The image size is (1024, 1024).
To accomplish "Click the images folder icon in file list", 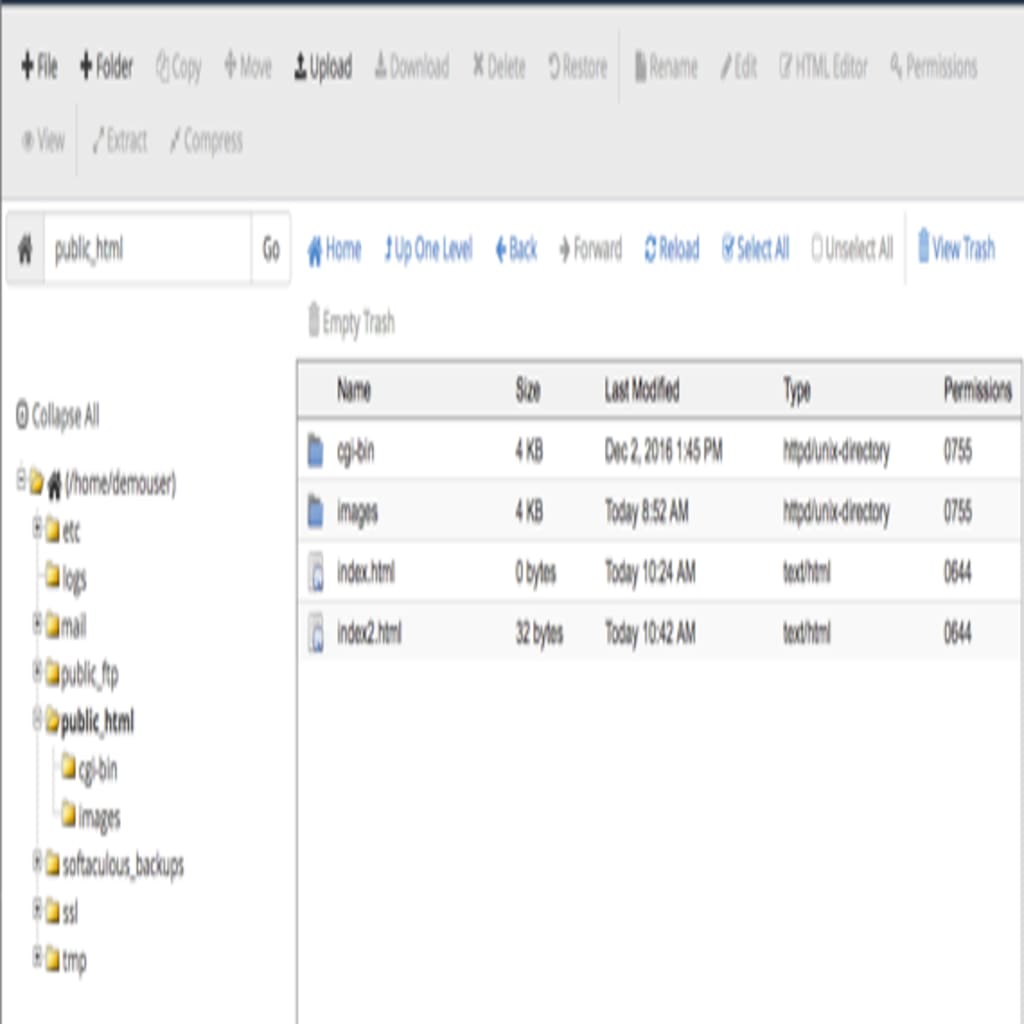I will coord(315,511).
